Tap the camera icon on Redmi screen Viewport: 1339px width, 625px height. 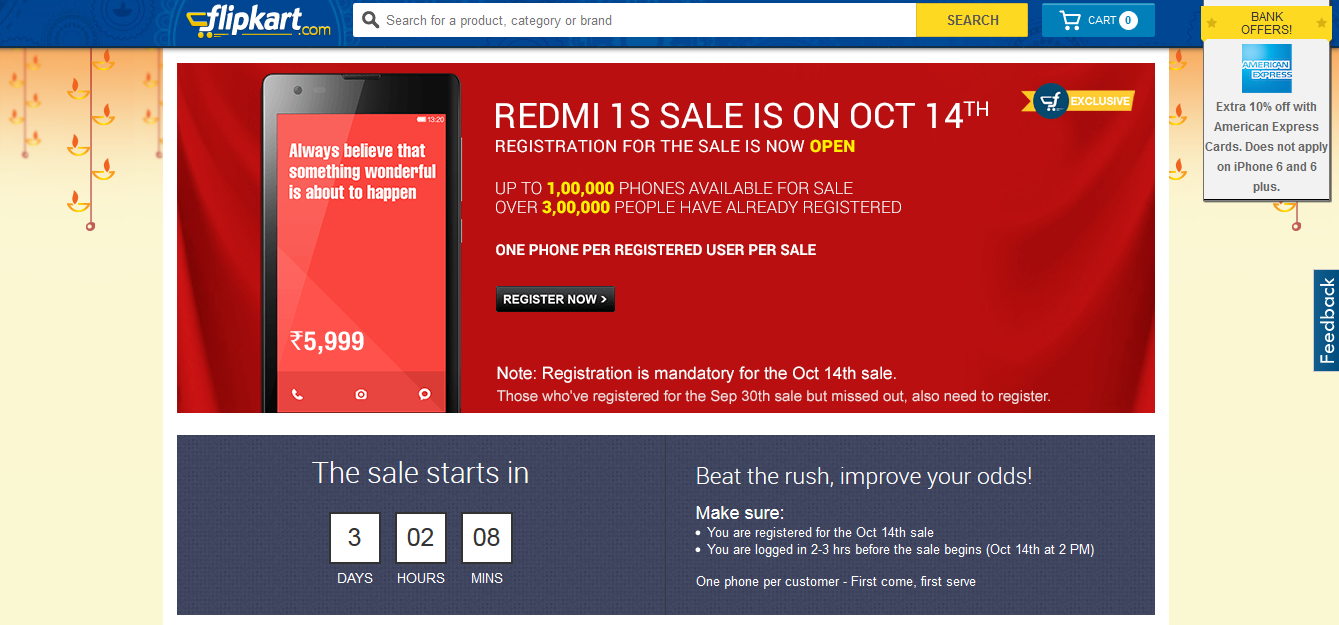click(x=361, y=394)
